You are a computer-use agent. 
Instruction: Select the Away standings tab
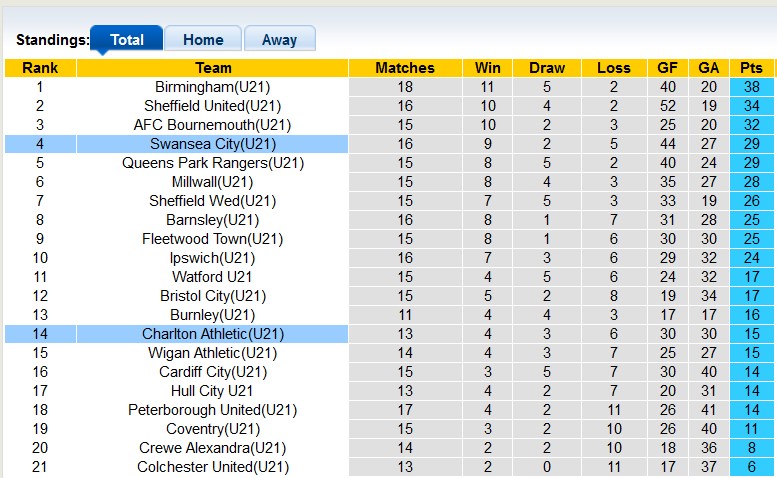point(279,40)
